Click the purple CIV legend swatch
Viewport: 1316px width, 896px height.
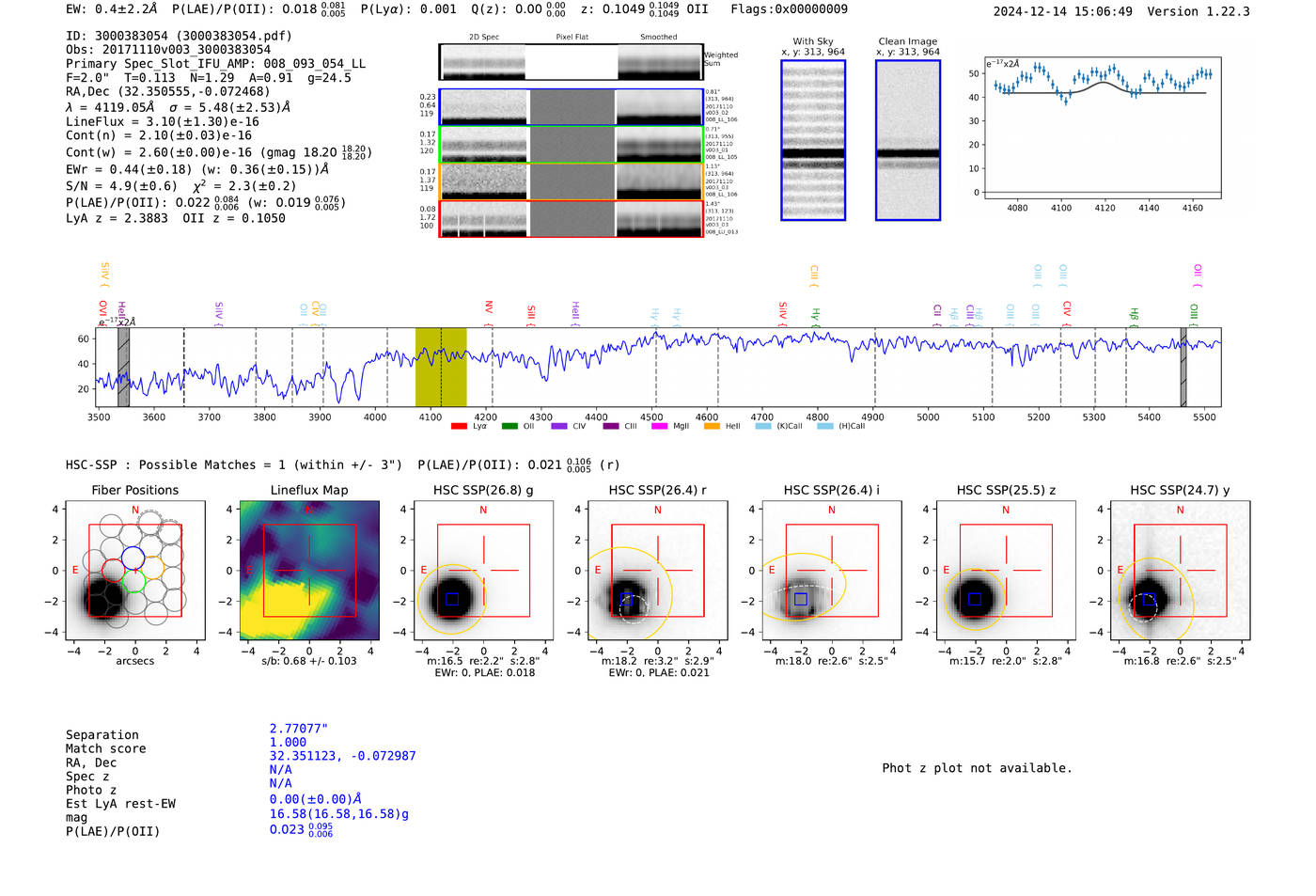559,427
